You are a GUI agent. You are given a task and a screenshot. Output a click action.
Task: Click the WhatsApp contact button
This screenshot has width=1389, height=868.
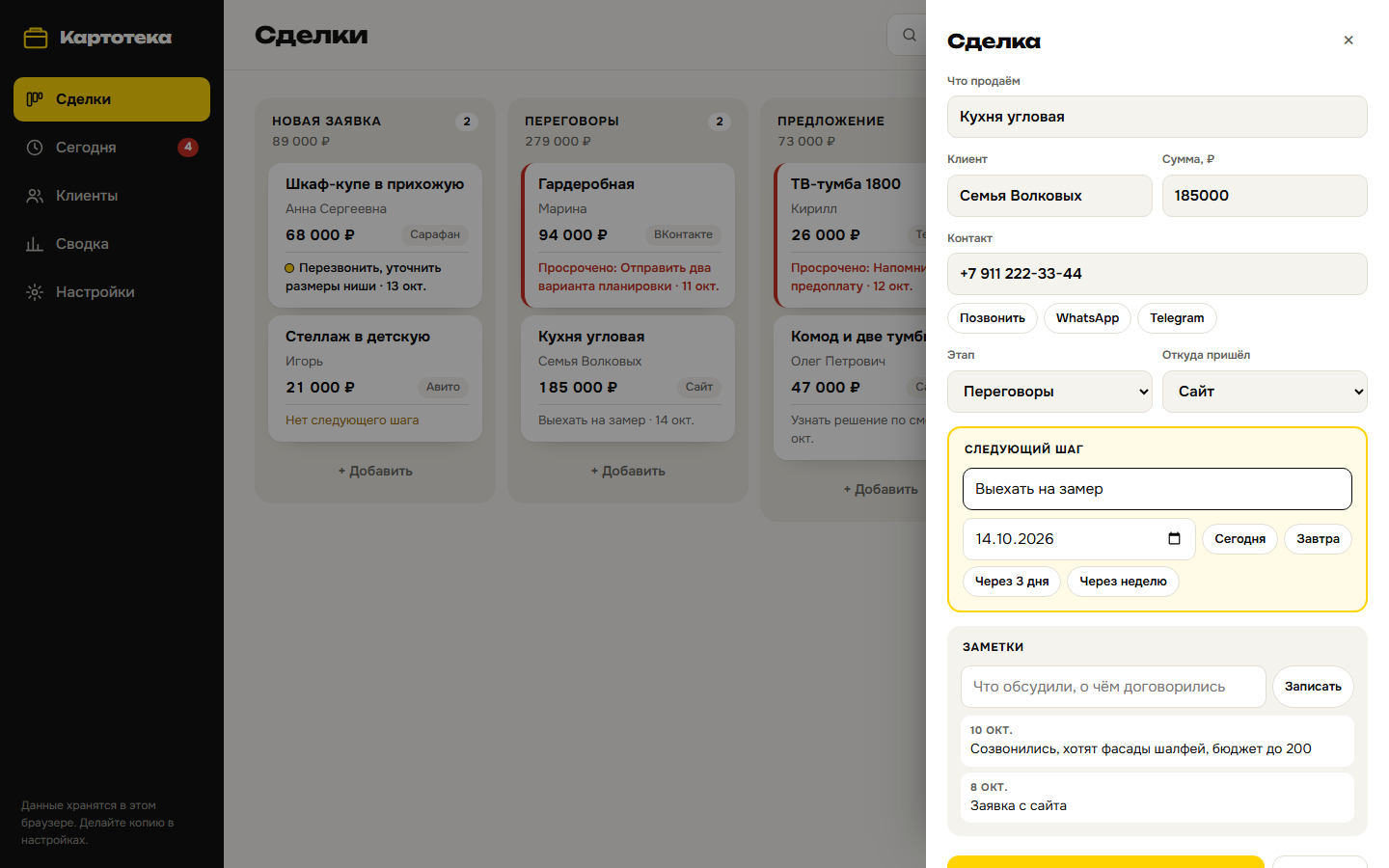(x=1088, y=318)
